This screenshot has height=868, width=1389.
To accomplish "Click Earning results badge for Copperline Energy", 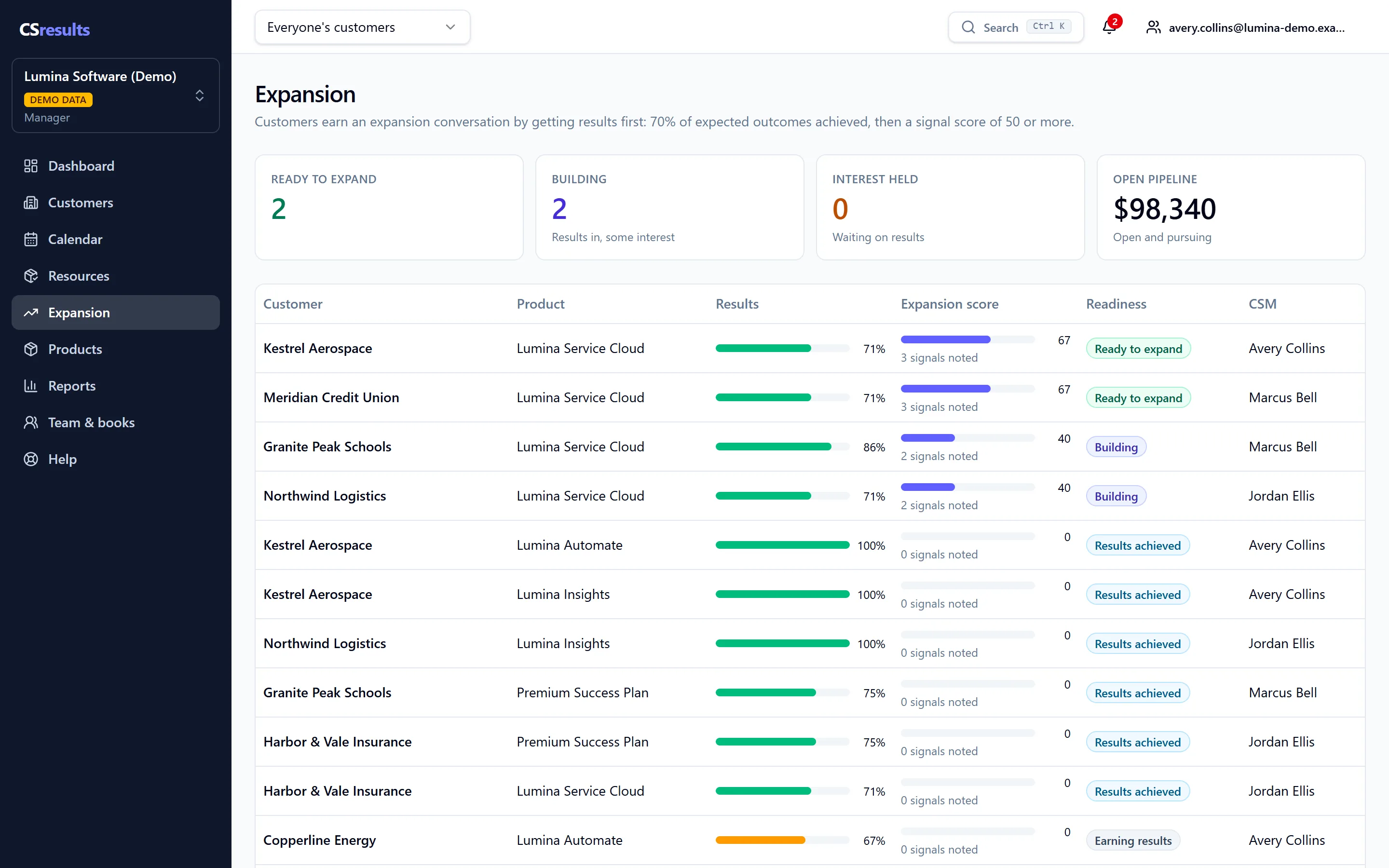I will click(x=1133, y=841).
